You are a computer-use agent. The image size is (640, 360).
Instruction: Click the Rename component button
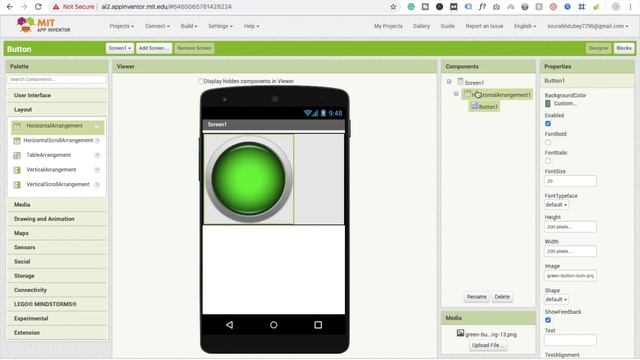pyautogui.click(x=477, y=297)
